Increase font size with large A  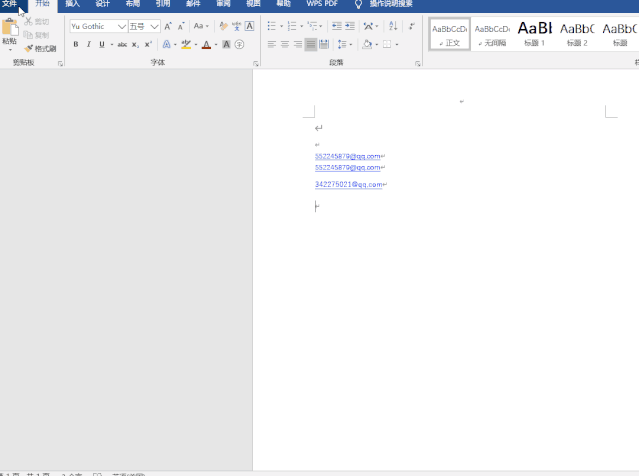[x=168, y=26]
